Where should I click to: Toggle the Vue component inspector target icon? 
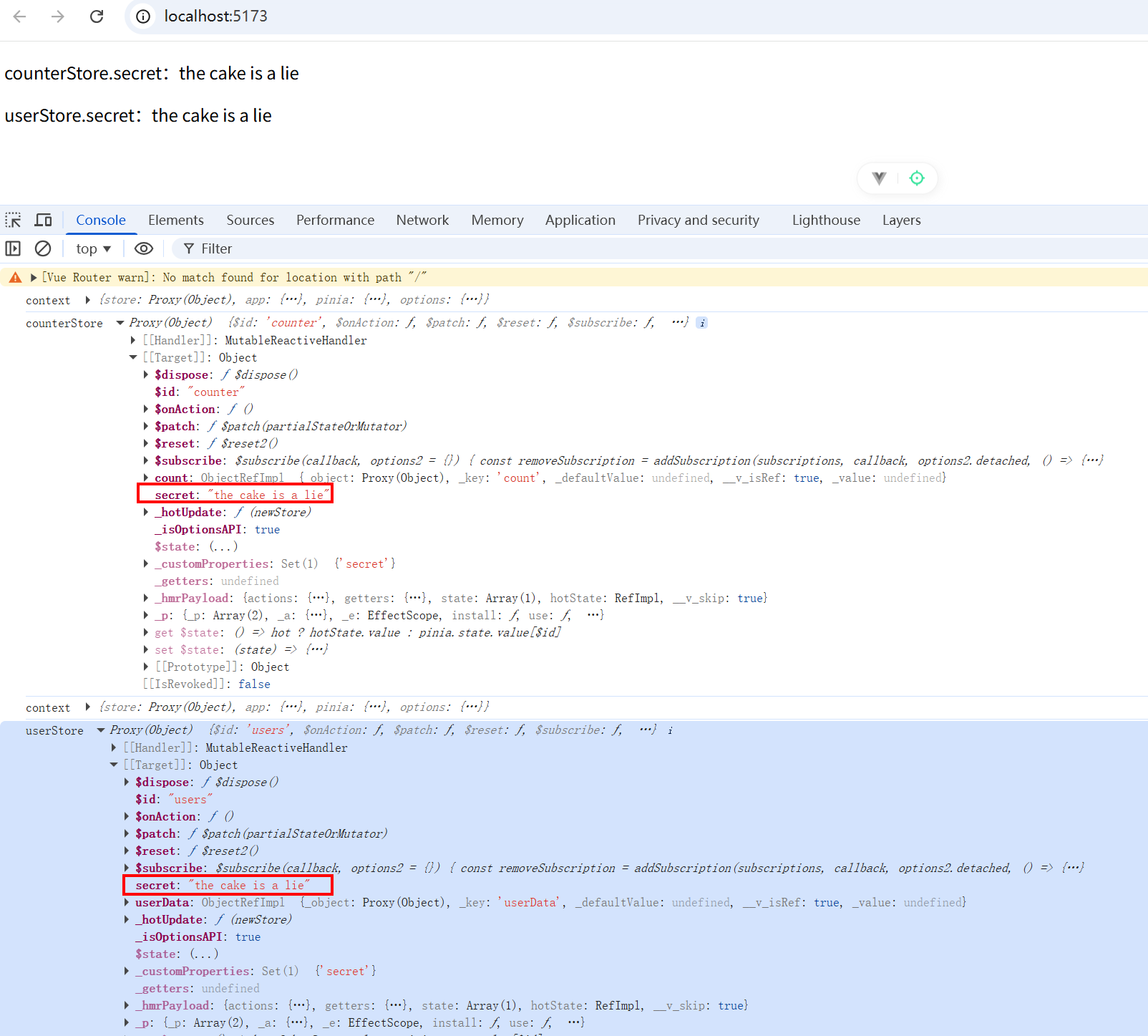[x=917, y=178]
